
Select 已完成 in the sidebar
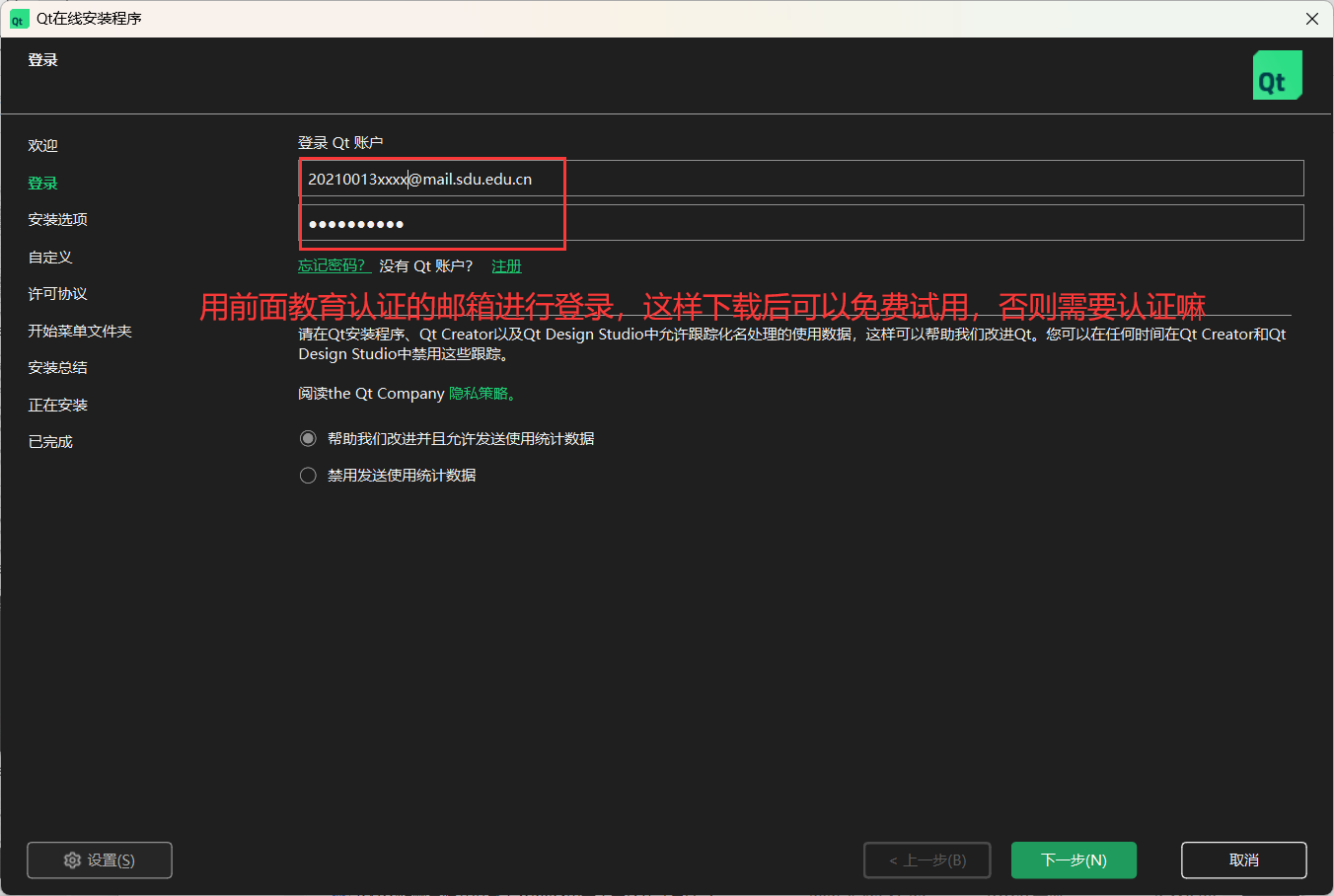[x=49, y=441]
